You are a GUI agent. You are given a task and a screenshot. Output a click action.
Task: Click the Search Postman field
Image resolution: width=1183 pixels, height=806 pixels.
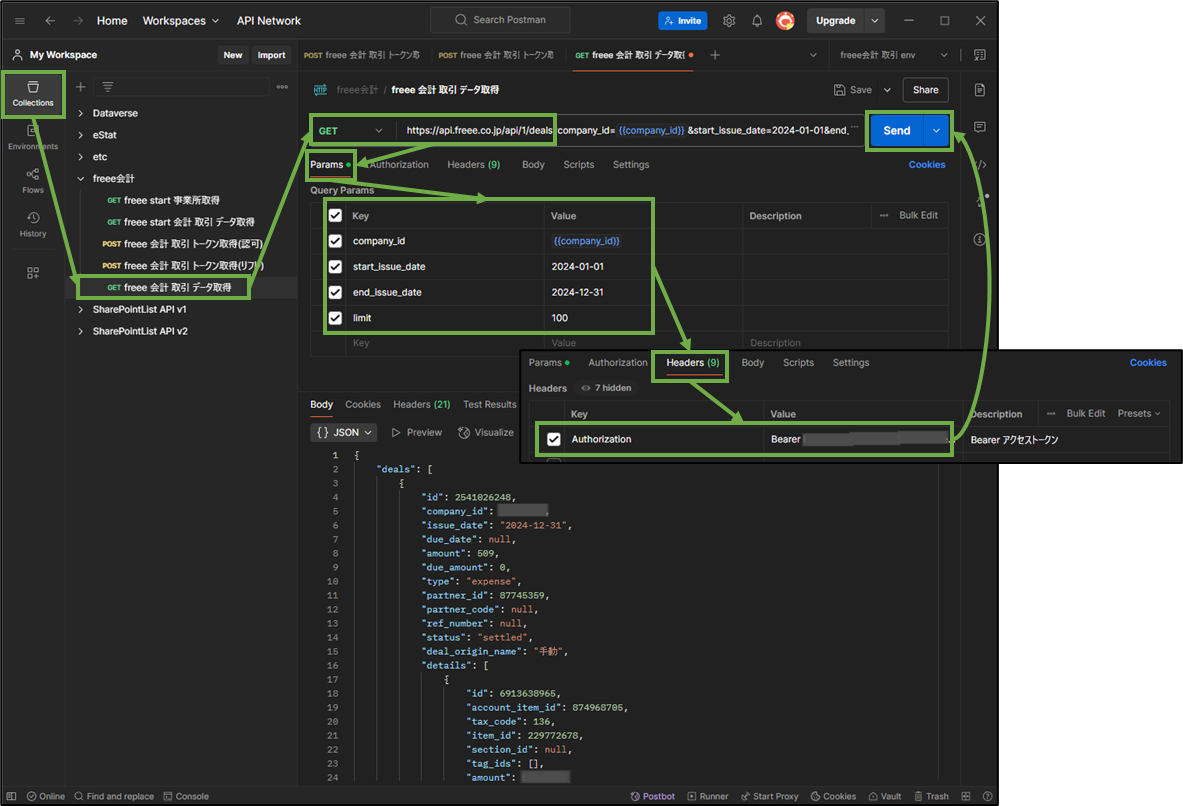click(500, 20)
